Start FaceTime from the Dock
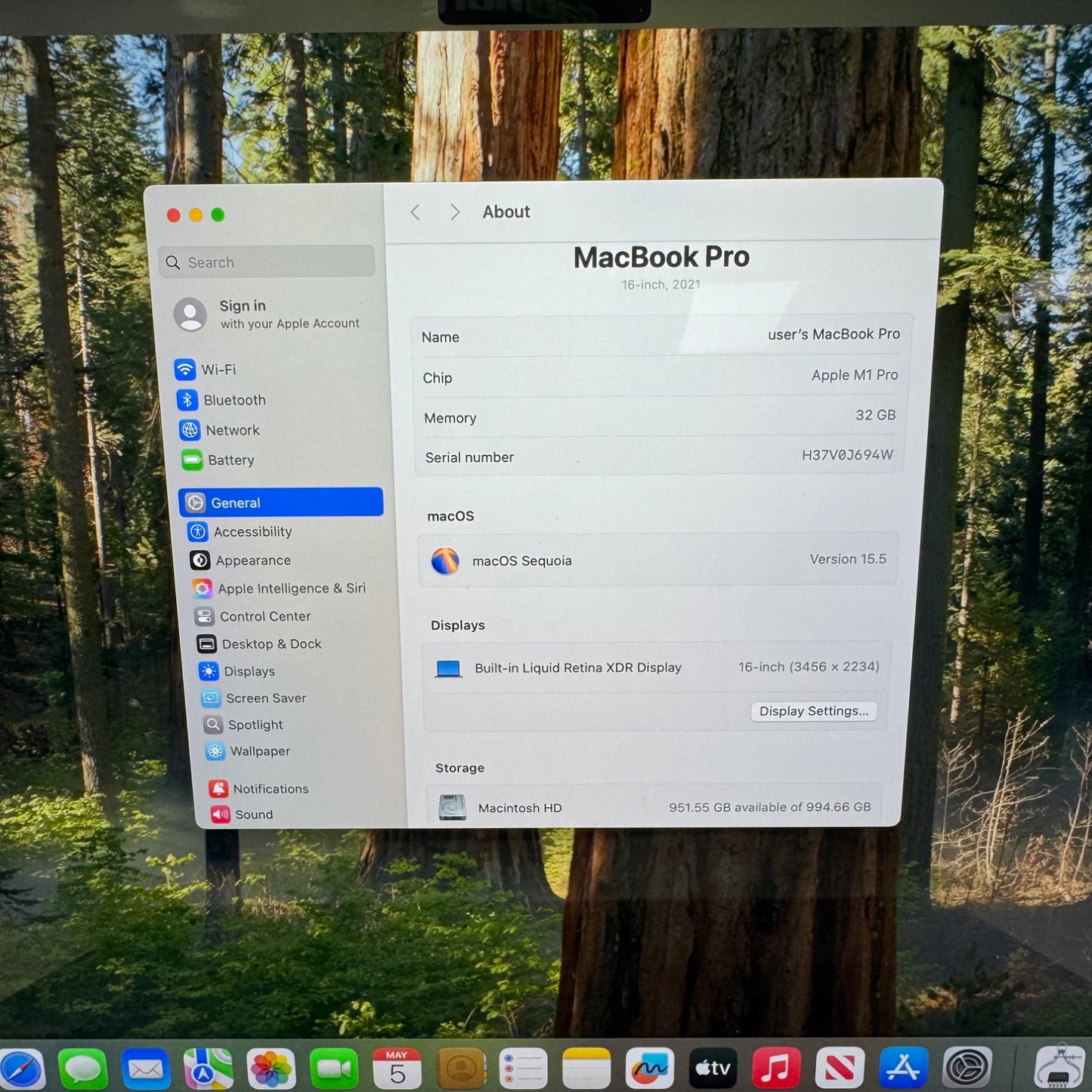This screenshot has width=1092, height=1092. point(334,1069)
